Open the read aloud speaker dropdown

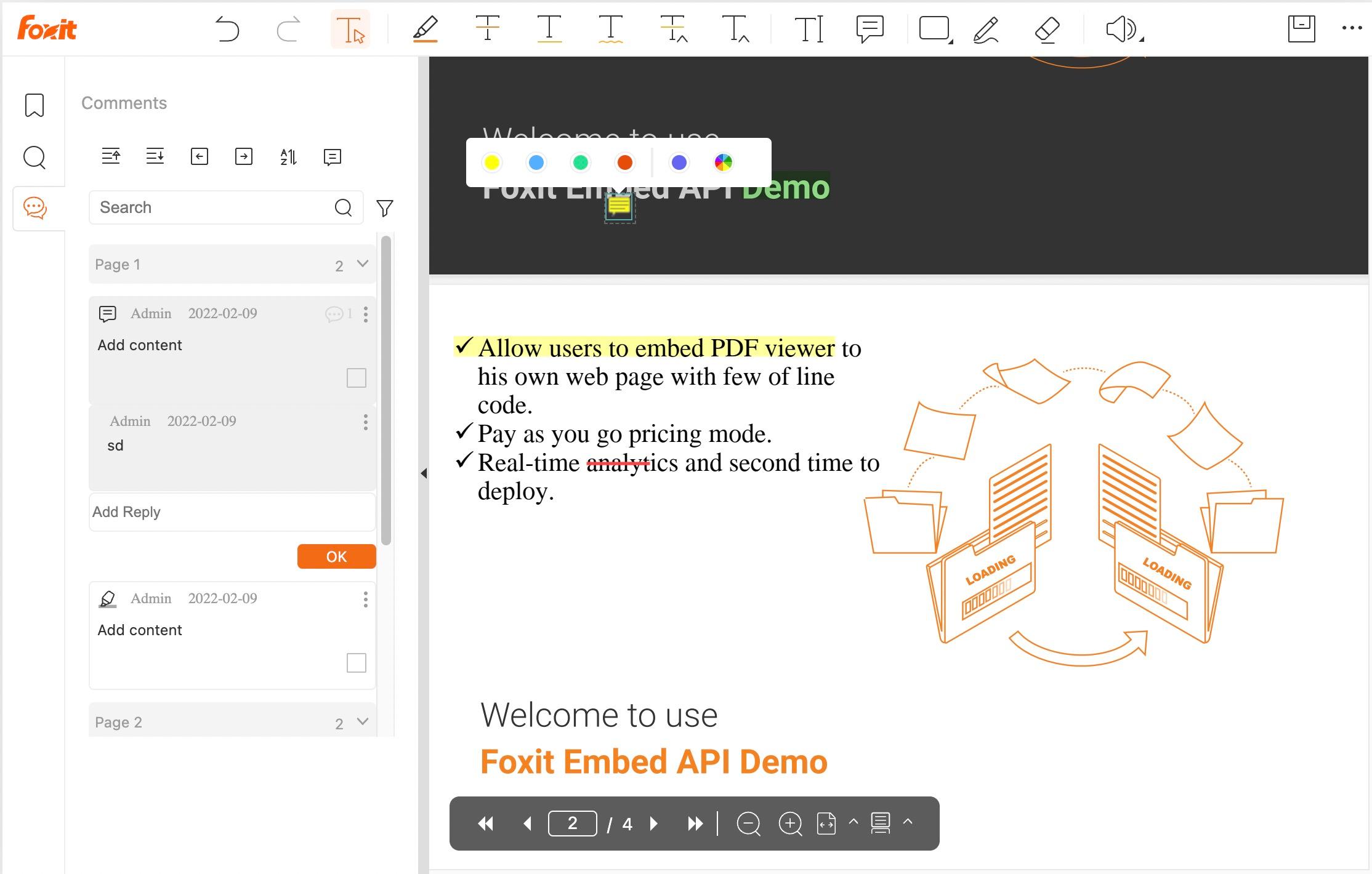tap(1141, 40)
